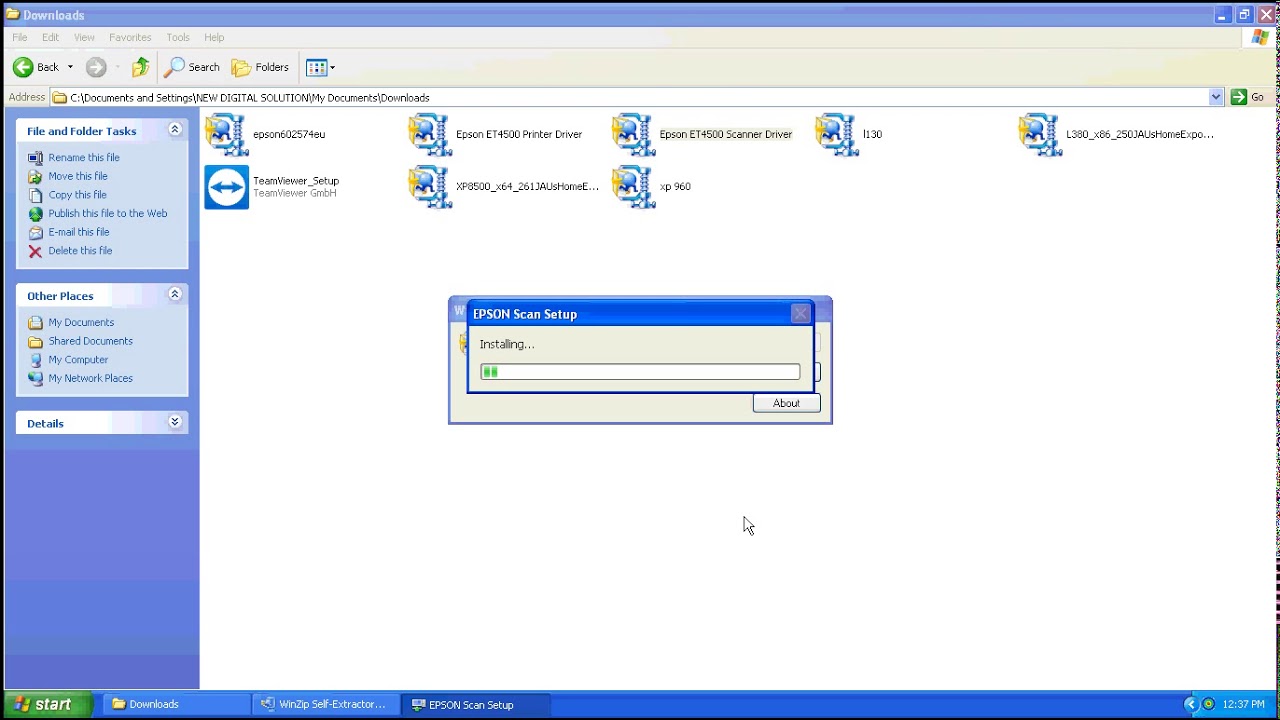Image resolution: width=1280 pixels, height=720 pixels.
Task: Click Rename this file
Action: (84, 157)
